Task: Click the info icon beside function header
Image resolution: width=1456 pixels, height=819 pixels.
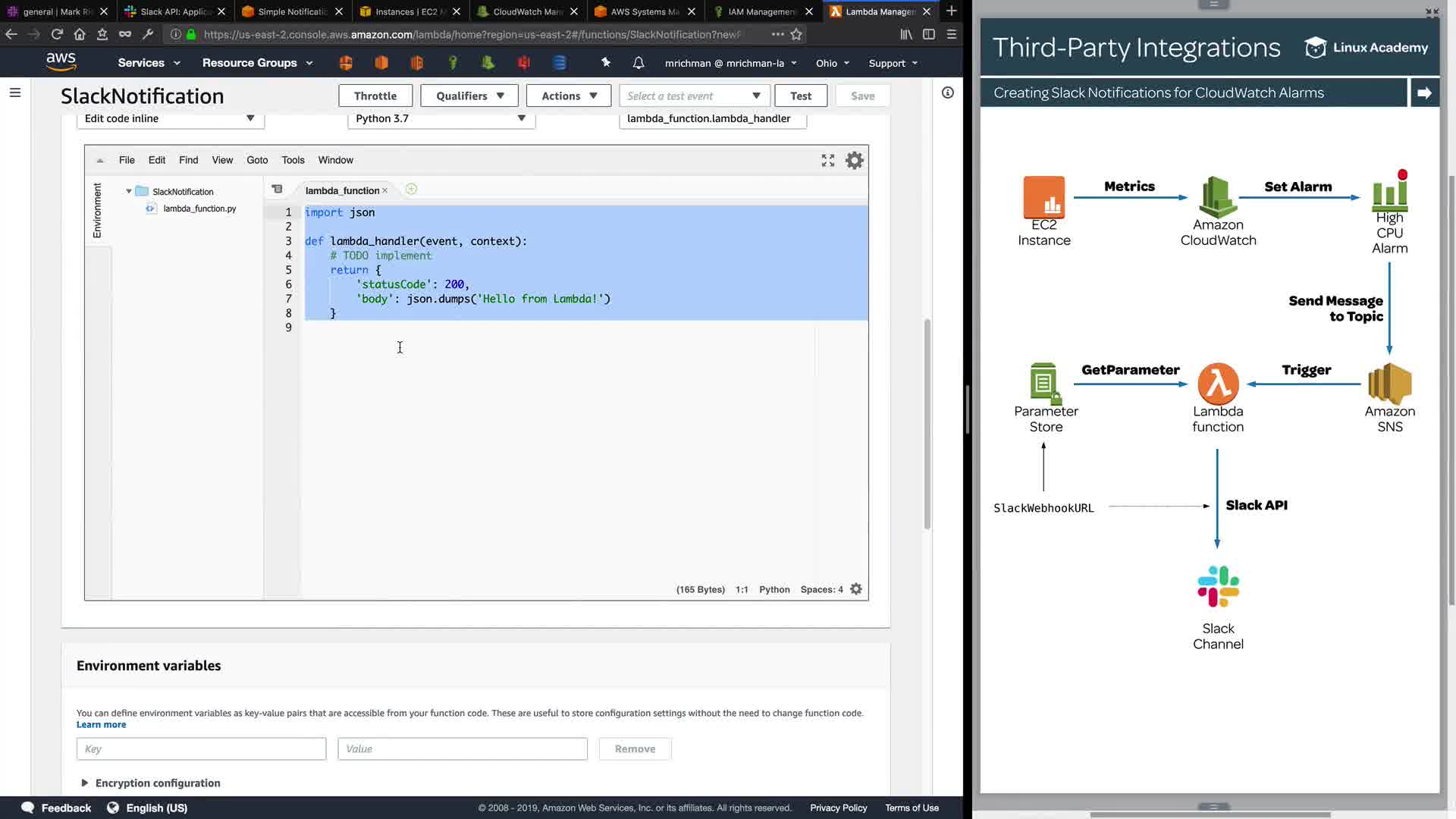Action: pyautogui.click(x=947, y=93)
